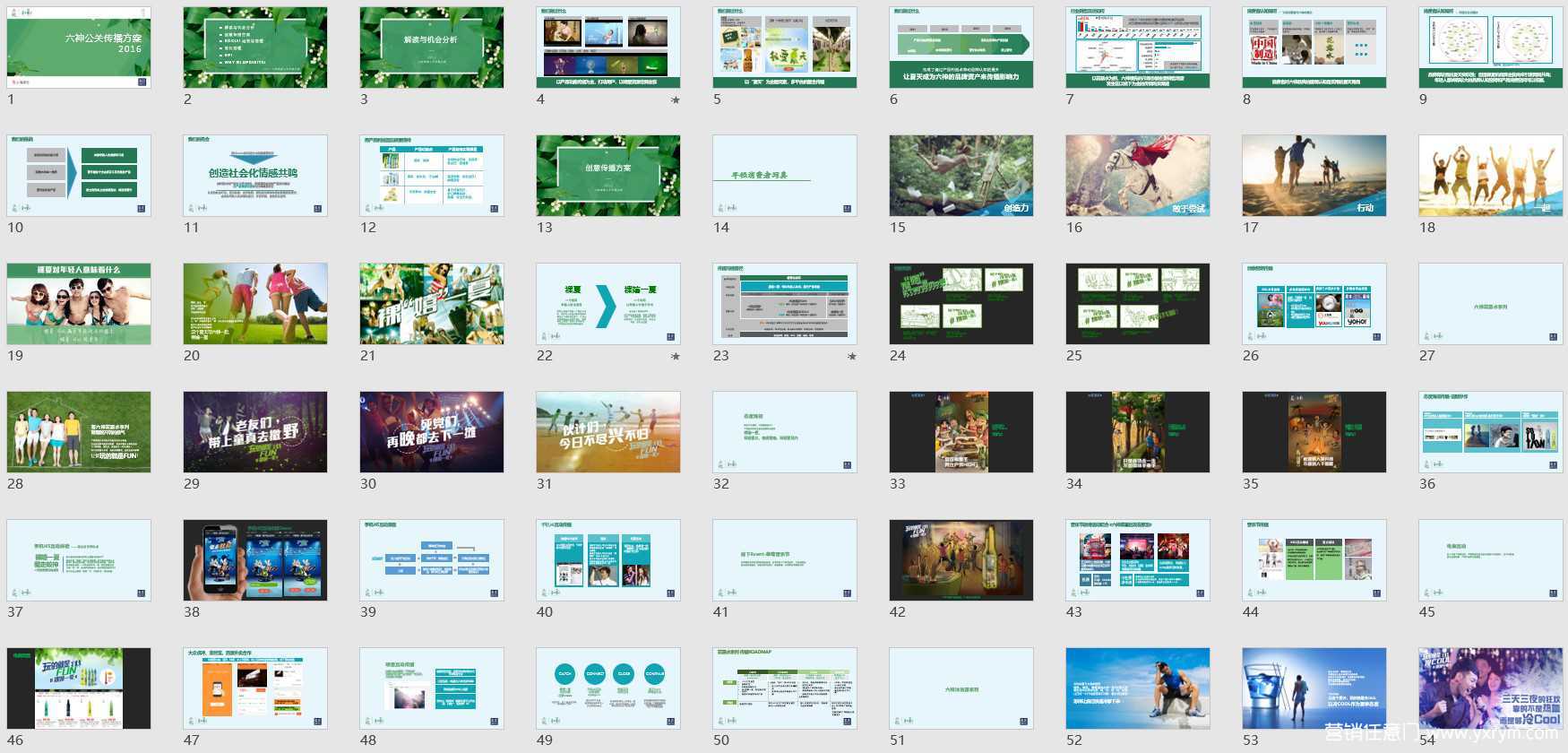Select slide 43 concert photos thumbnail
The height and width of the screenshot is (753, 1568).
1138,560
